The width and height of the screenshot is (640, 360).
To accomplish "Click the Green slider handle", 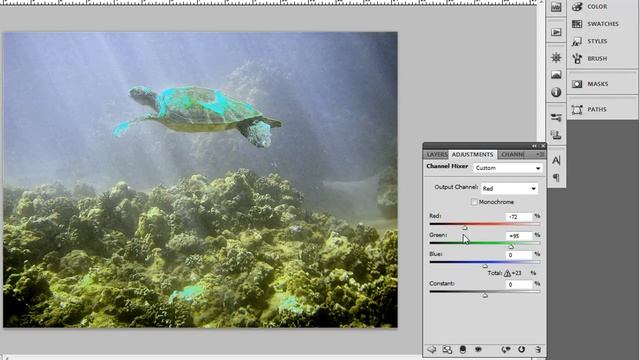I will click(x=511, y=247).
